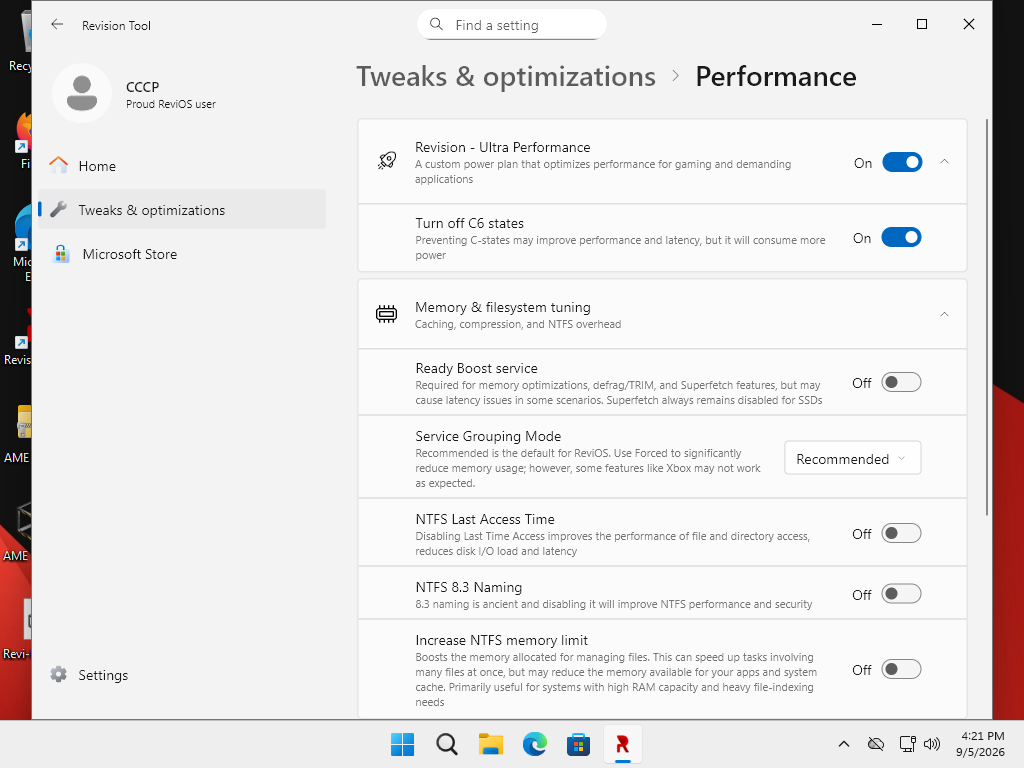This screenshot has height=768, width=1024.
Task: Click the CCCP user name
Action: tap(142, 87)
